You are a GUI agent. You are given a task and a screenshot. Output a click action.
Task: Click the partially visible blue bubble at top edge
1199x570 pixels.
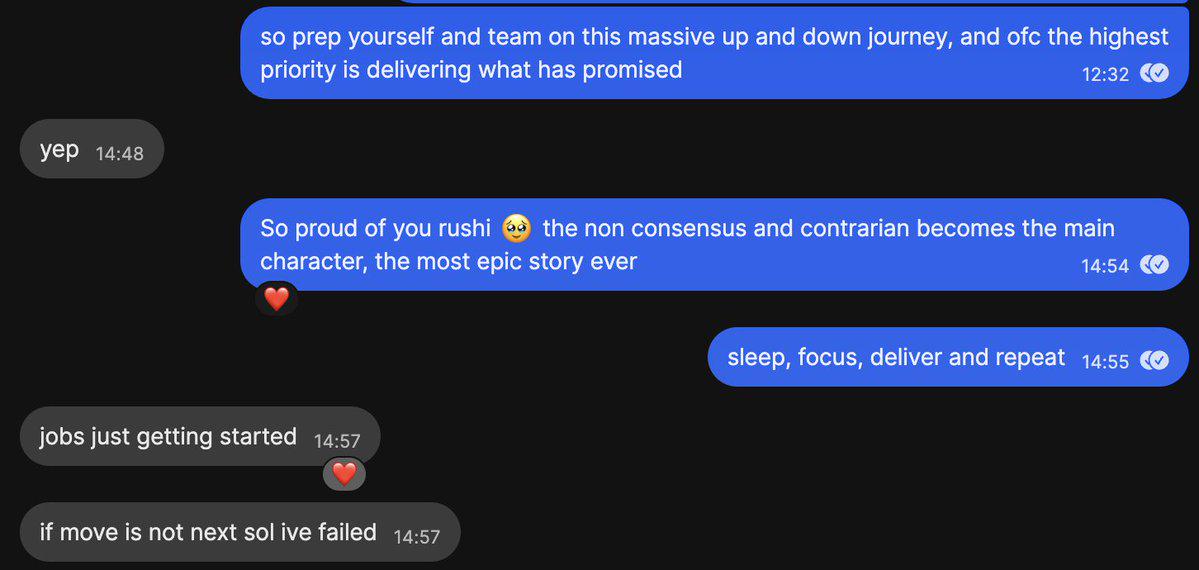791,2
